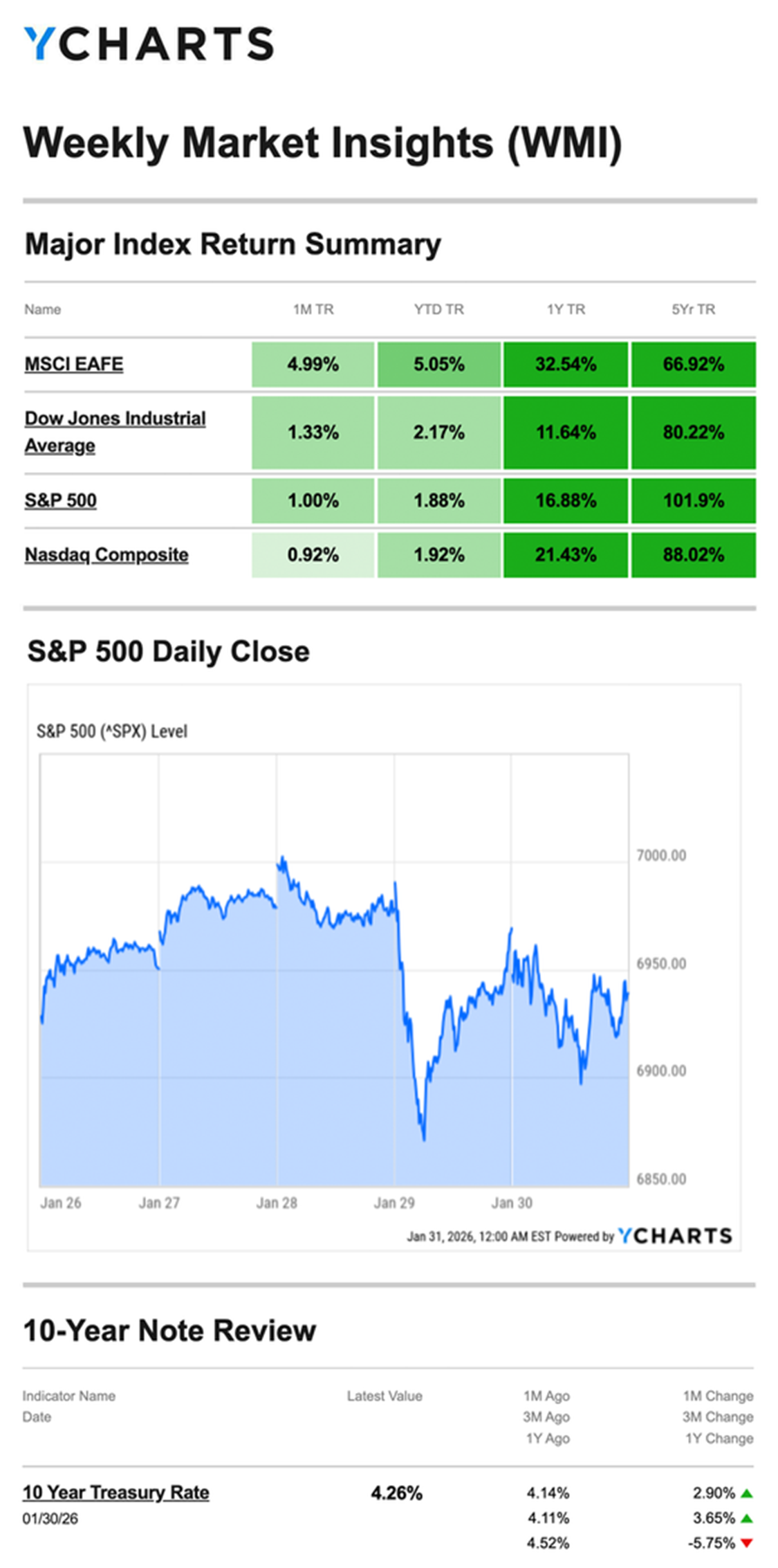Click the 1Y TR column header

(566, 309)
